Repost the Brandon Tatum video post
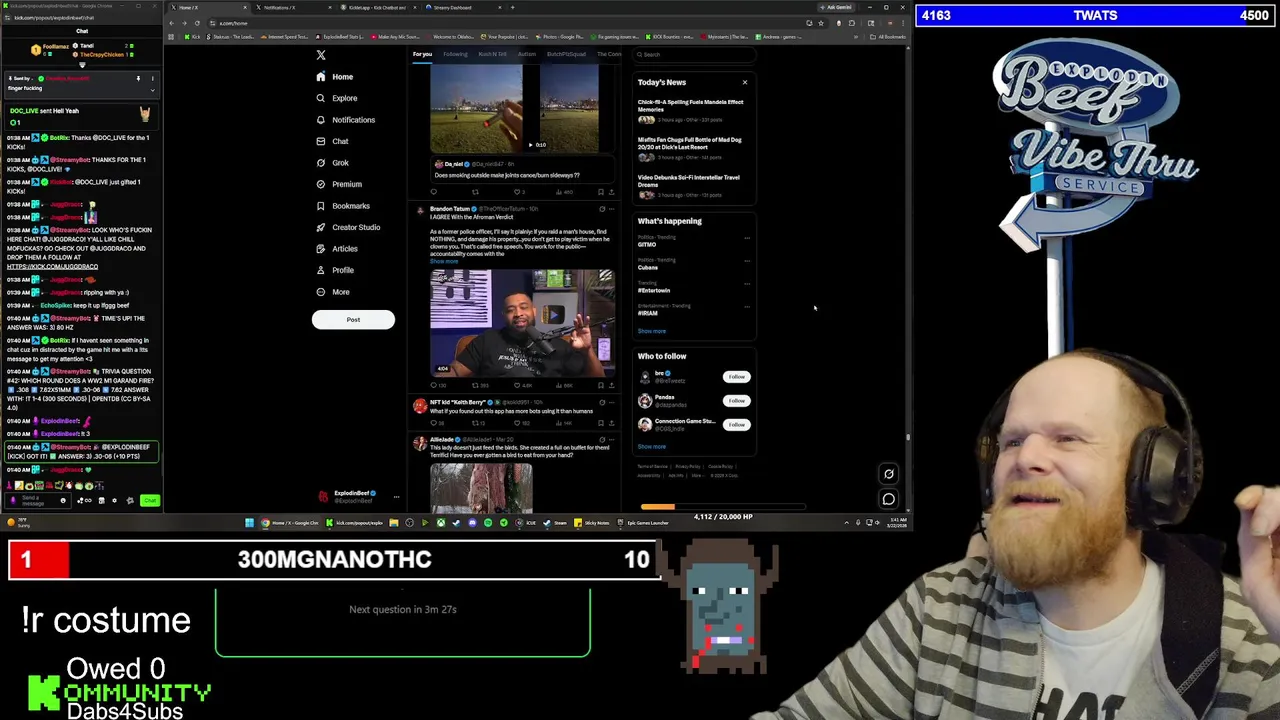 [x=475, y=385]
